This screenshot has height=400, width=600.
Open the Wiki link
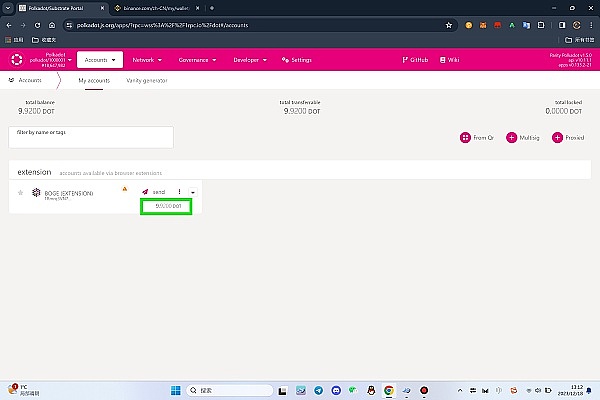[449, 60]
